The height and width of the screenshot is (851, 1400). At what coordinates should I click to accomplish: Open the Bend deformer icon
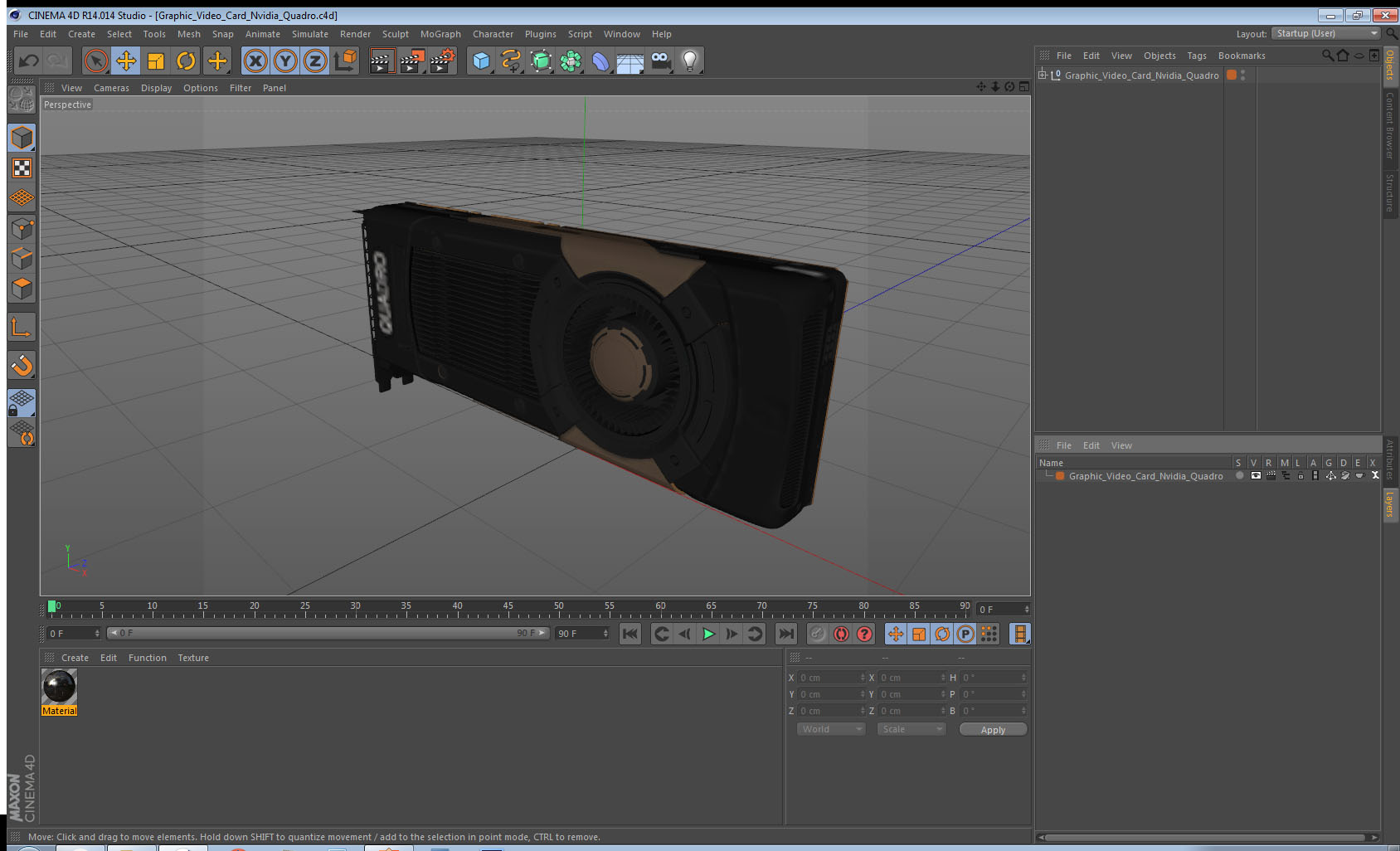point(600,61)
